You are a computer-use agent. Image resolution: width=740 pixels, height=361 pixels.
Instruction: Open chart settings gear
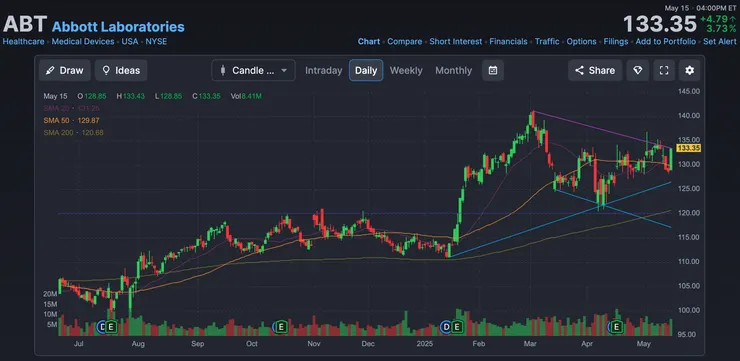pos(690,70)
